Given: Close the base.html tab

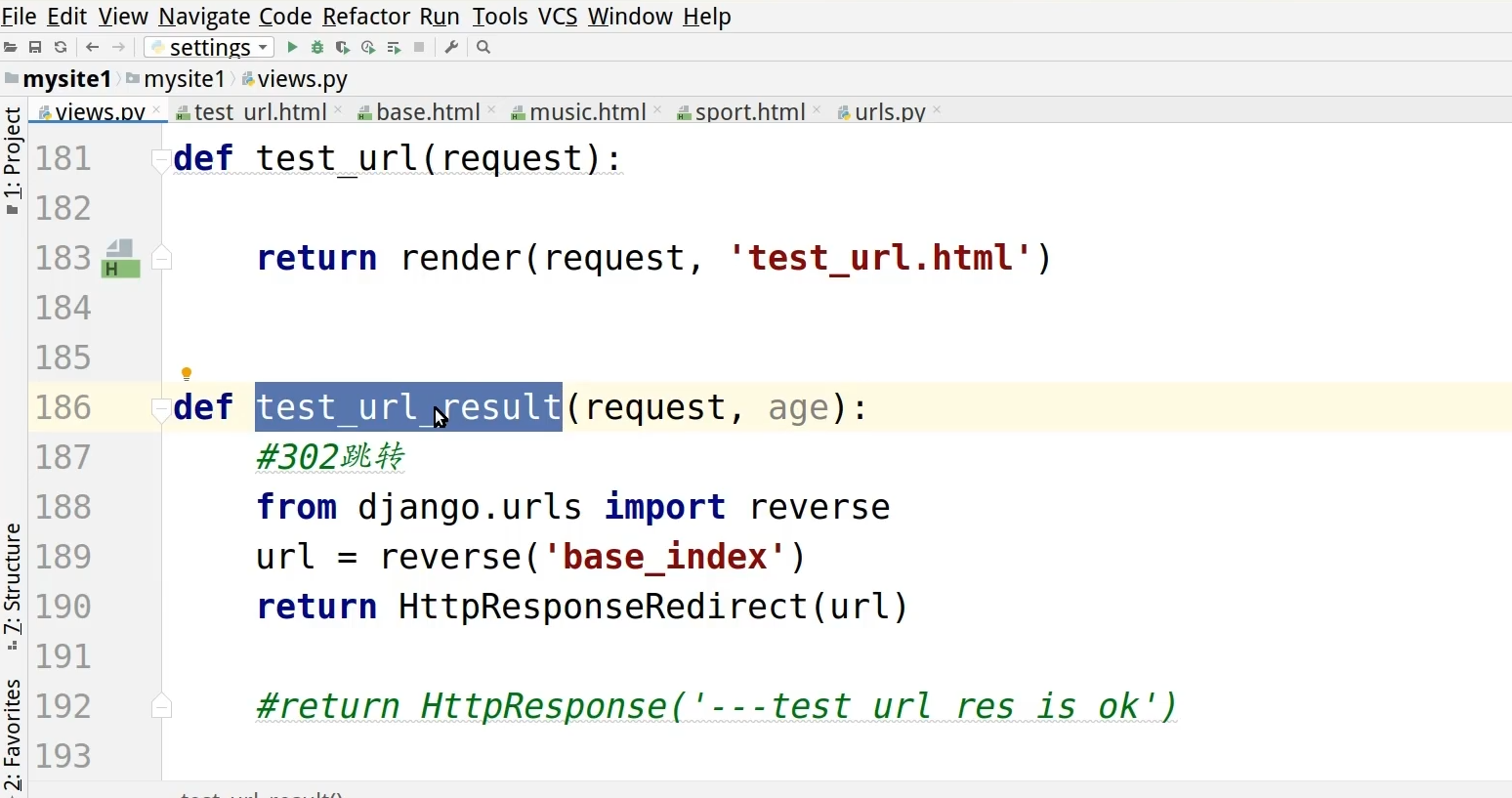Looking at the screenshot, I should [491, 110].
